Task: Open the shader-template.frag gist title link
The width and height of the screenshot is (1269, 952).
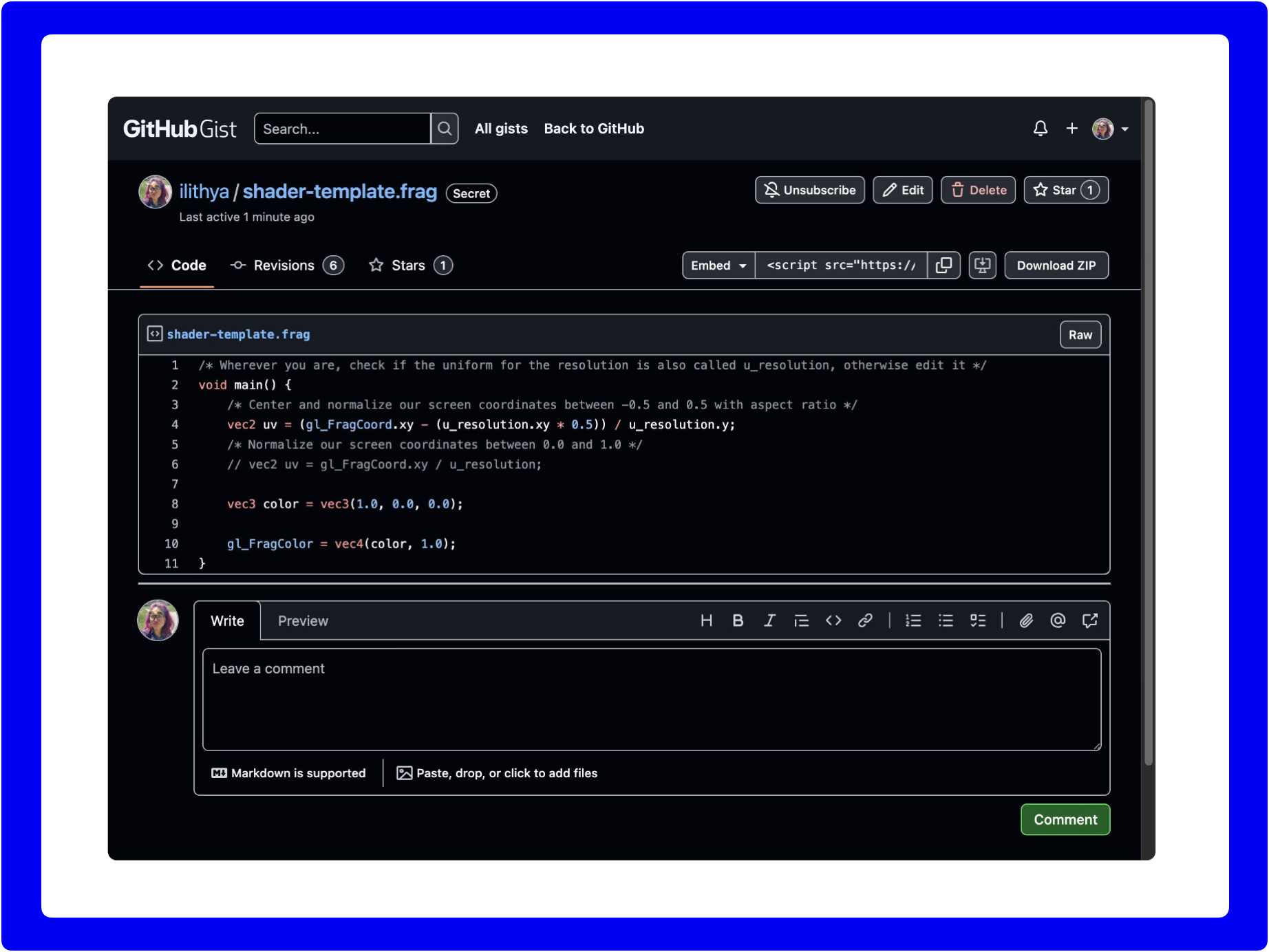Action: click(x=340, y=192)
